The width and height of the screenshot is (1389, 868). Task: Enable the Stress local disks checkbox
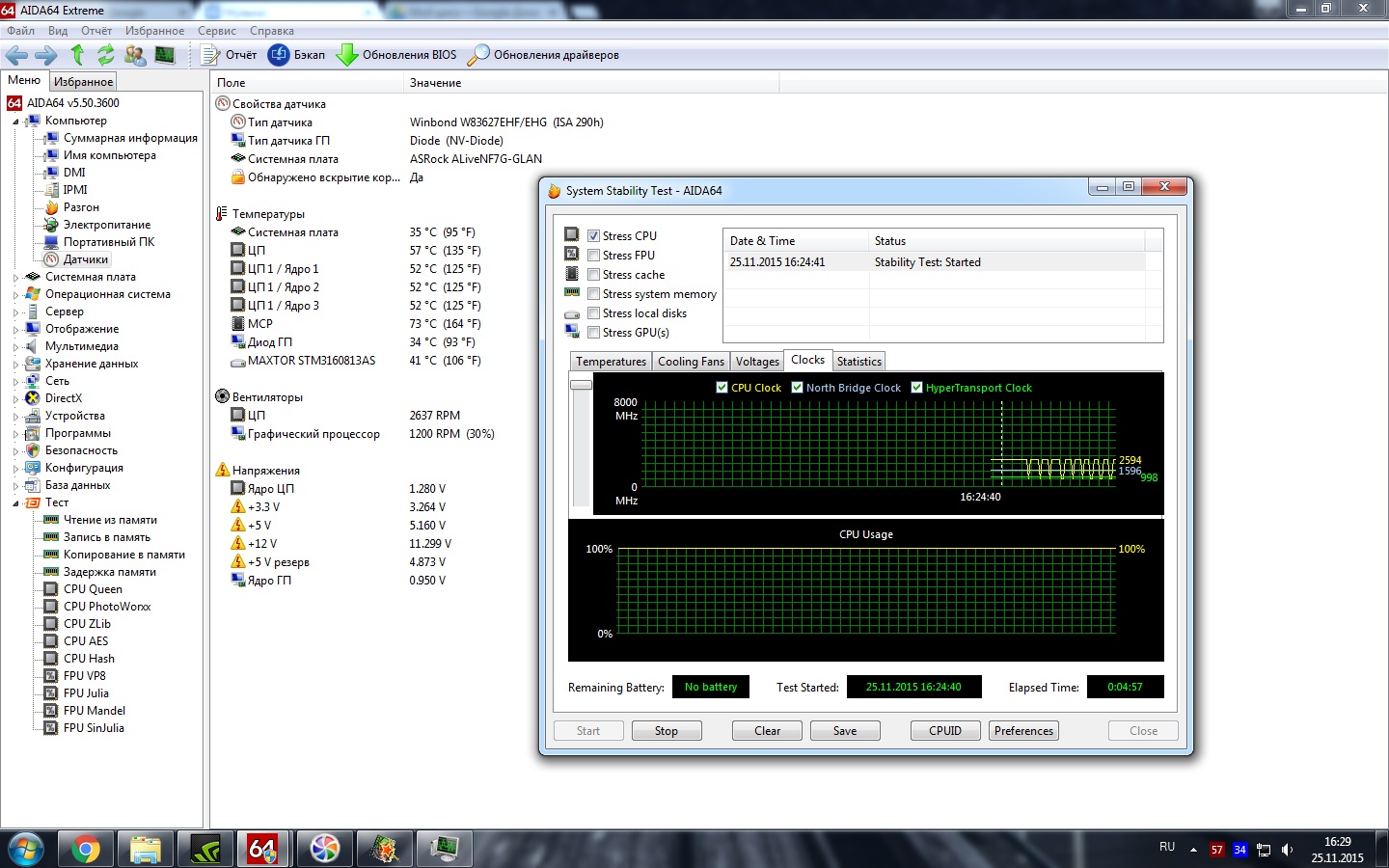[594, 313]
